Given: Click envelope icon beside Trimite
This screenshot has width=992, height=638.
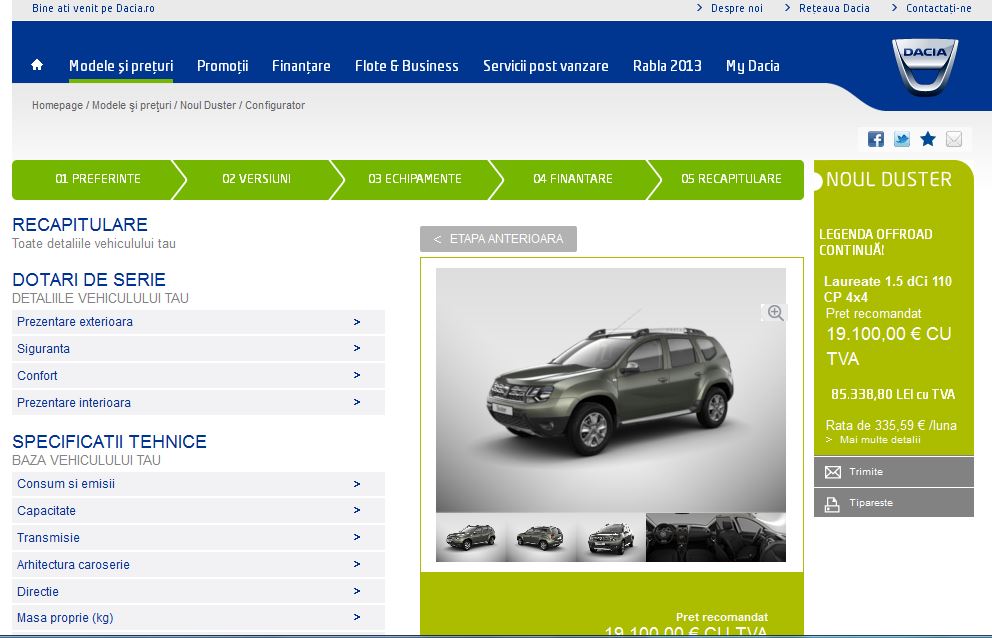Looking at the screenshot, I should (x=833, y=472).
